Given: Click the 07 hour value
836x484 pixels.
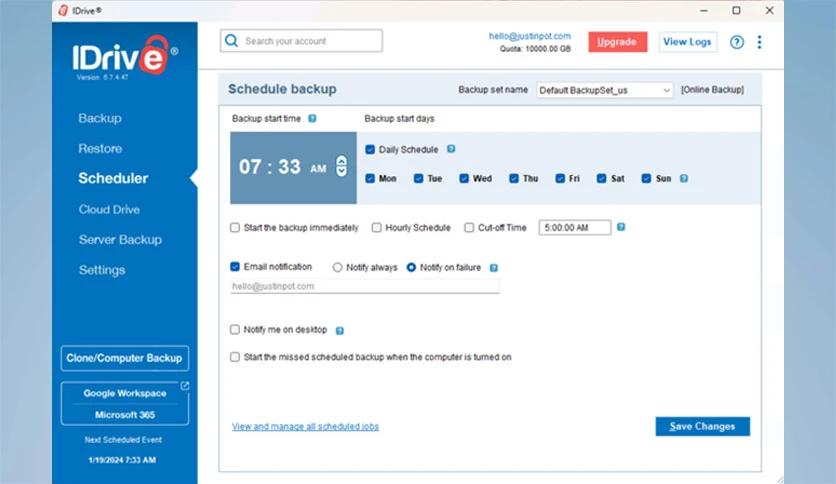Looking at the screenshot, I should [x=250, y=167].
